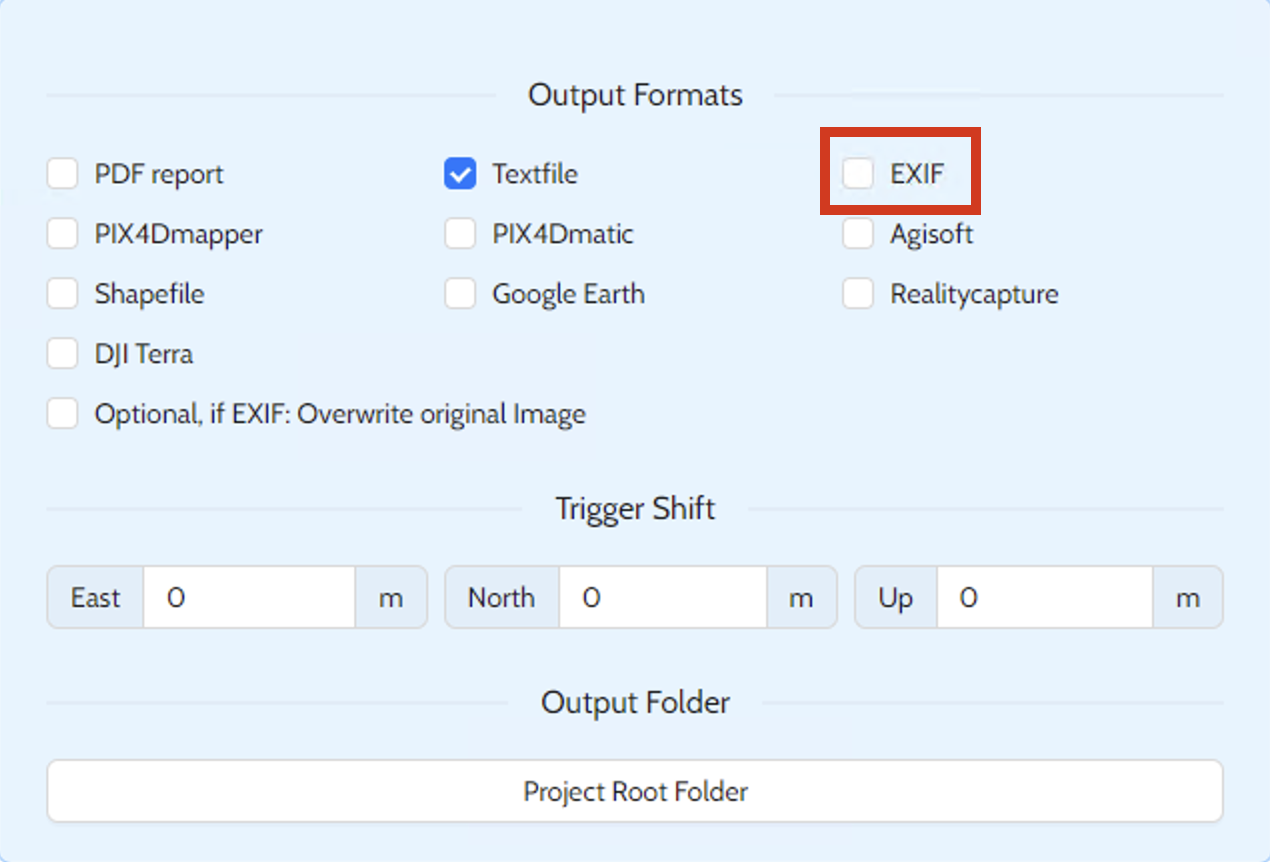Click the Up label prefix
The width and height of the screenshot is (1270, 862).
[x=896, y=598]
